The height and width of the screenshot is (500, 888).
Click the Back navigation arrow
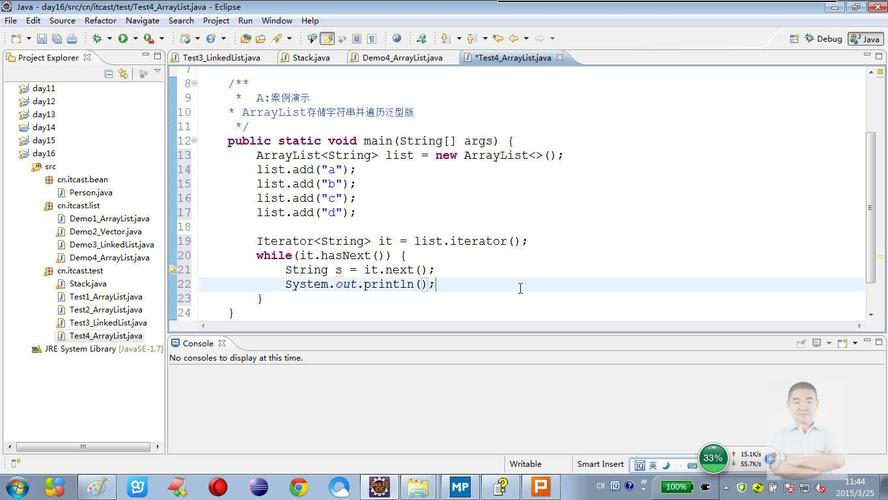tap(514, 39)
